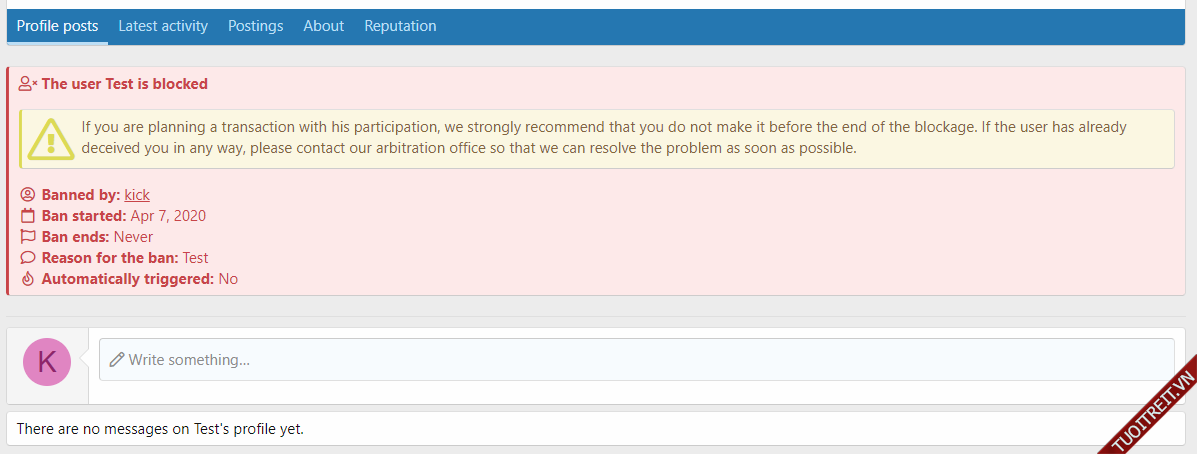Open the Profile posts tab

pyautogui.click(x=57, y=26)
